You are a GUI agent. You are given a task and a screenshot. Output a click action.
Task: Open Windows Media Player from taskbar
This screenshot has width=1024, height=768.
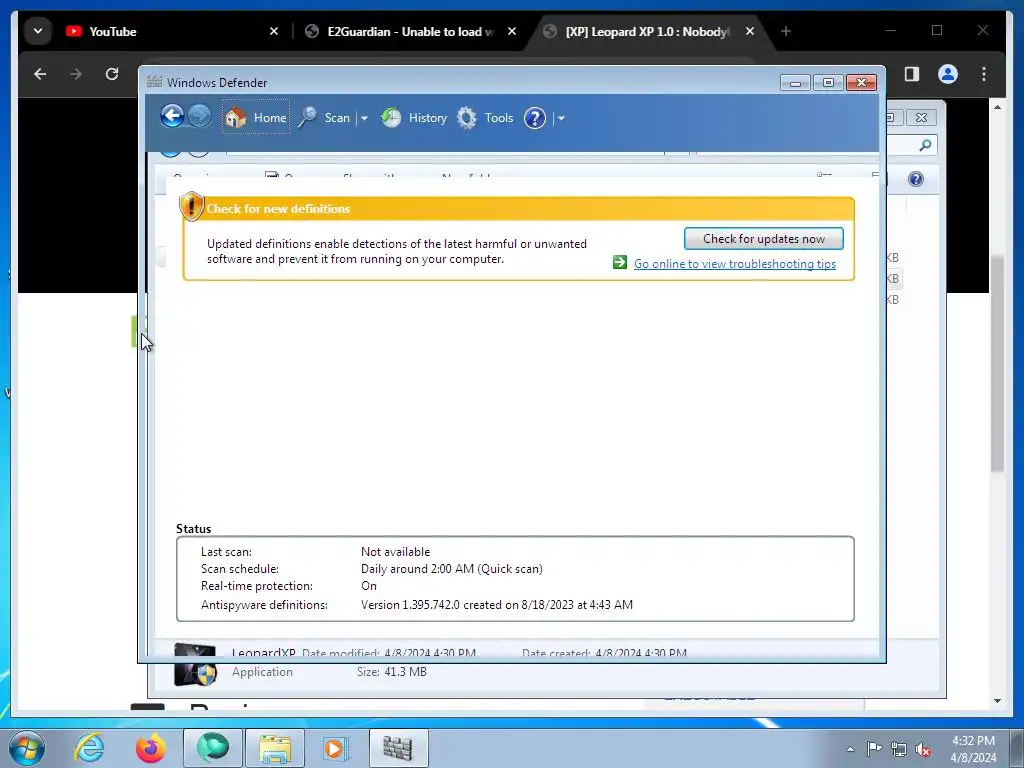click(336, 748)
